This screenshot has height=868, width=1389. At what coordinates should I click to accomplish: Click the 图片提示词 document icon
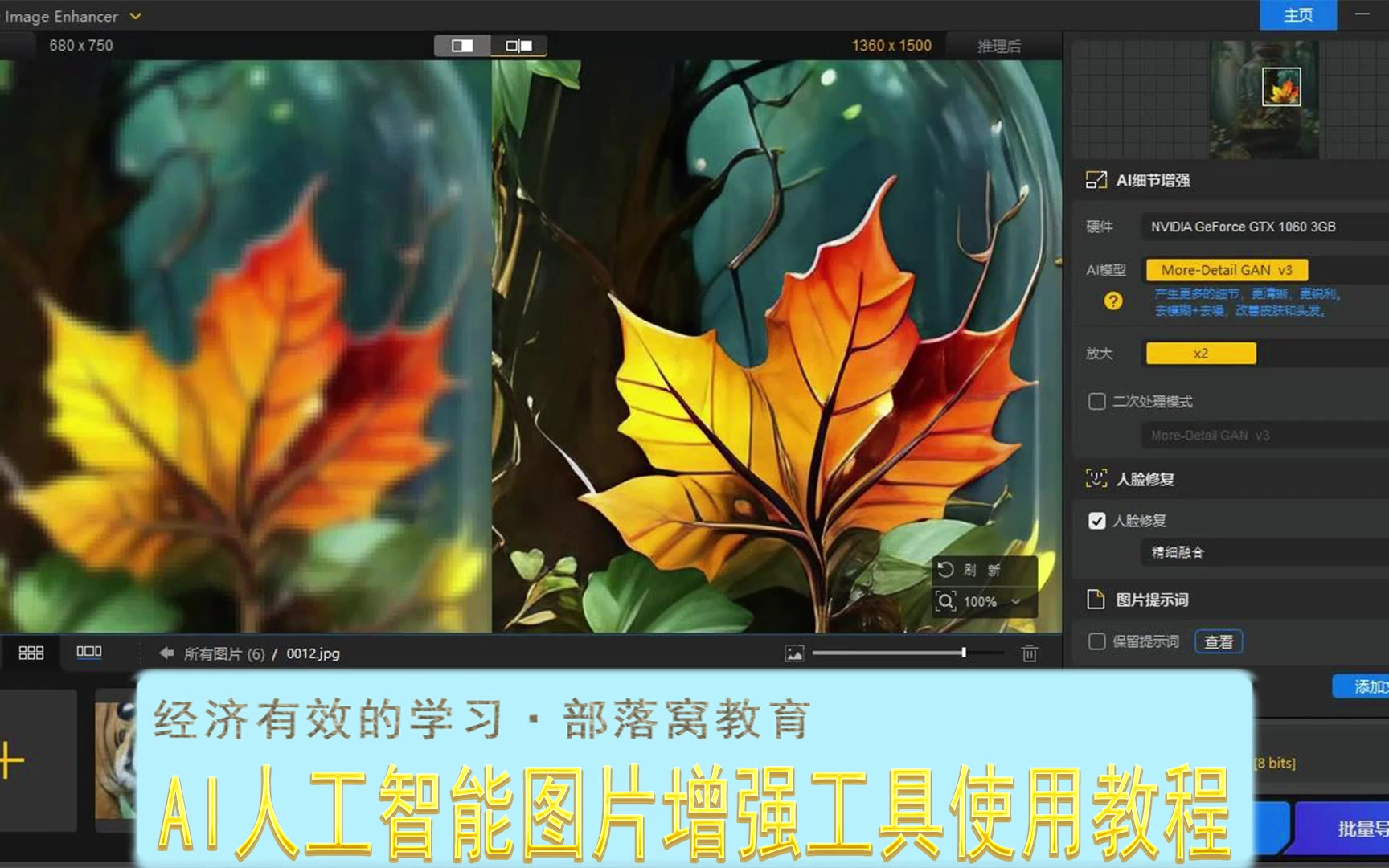coord(1096,600)
